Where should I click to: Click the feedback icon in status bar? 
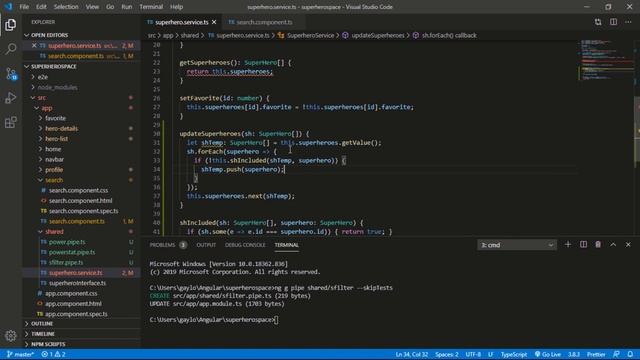coord(616,354)
